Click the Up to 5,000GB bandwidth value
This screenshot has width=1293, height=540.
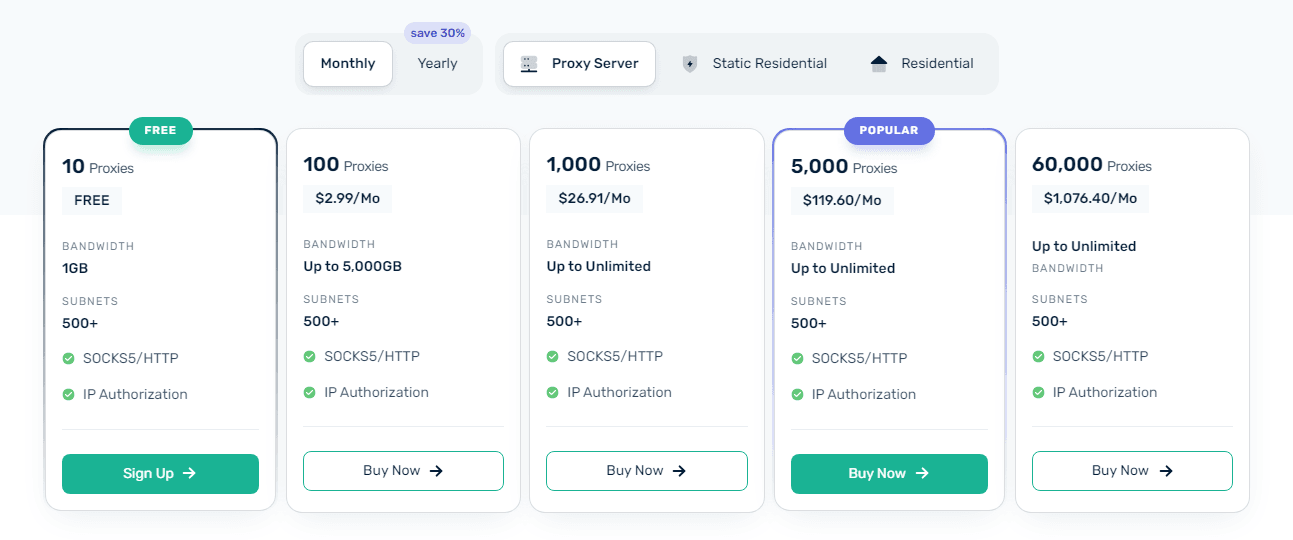[352, 267]
